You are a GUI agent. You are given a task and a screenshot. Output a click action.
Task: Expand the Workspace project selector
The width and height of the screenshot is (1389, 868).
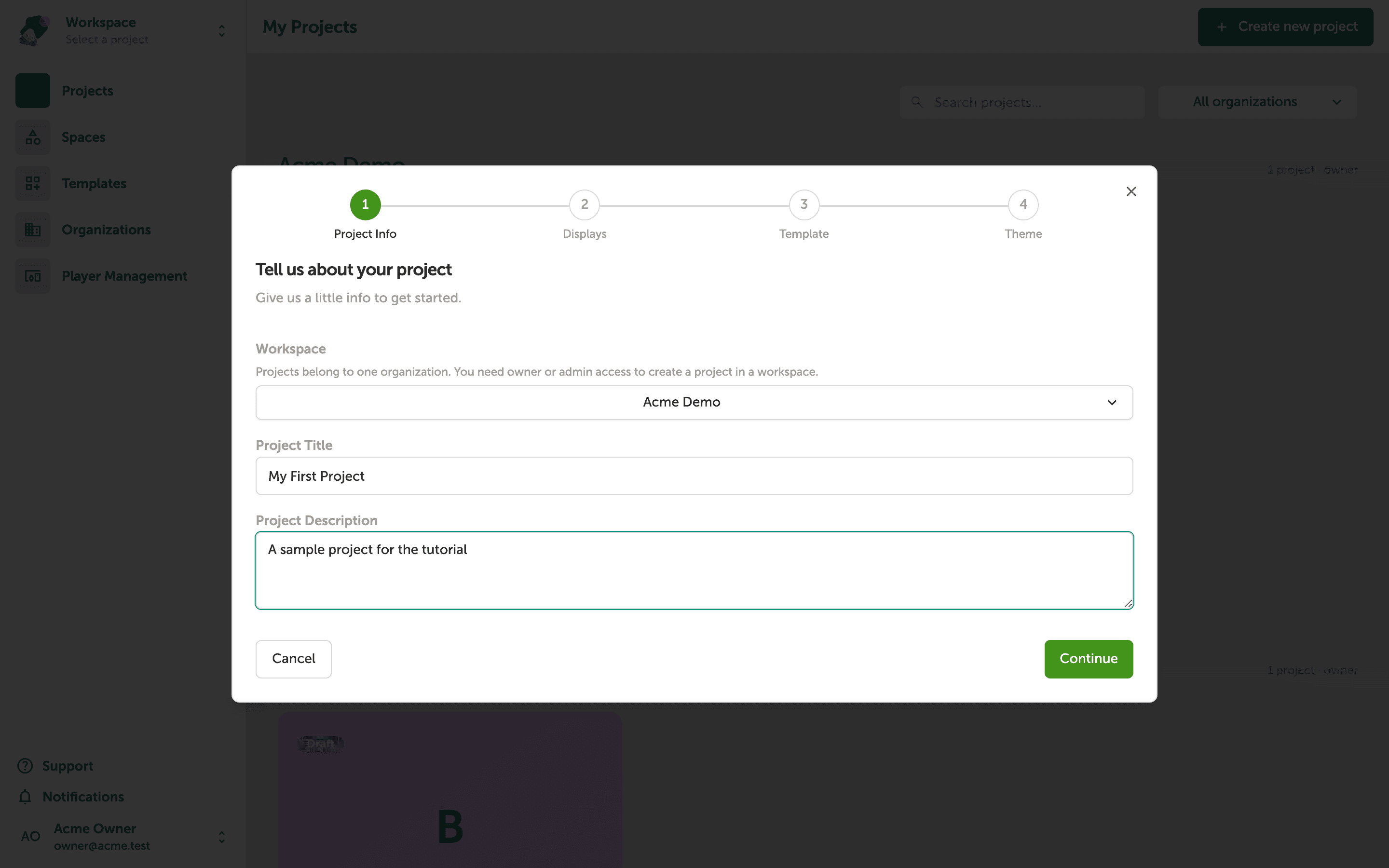[221, 30]
